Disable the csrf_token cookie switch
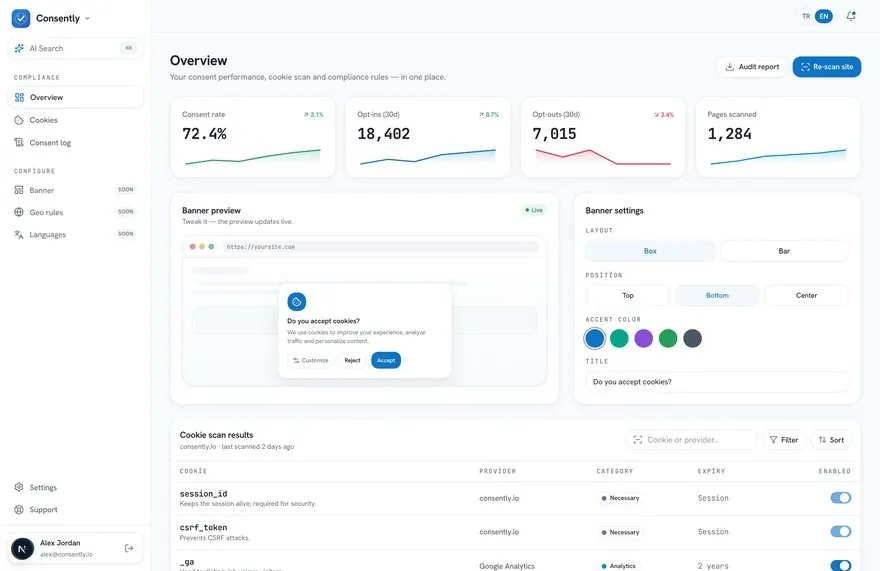 pyautogui.click(x=841, y=532)
